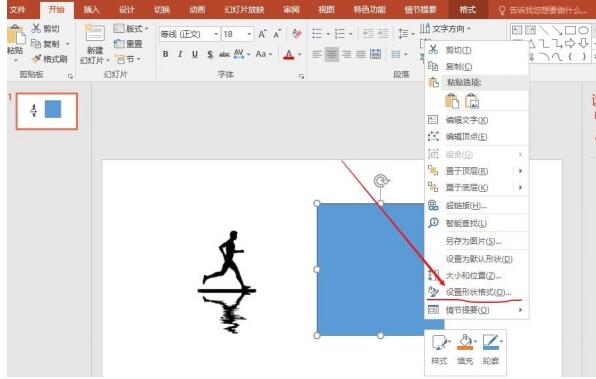Open shape Style (样式) mini toolbar button
Viewport: 596px width, 379px height.
tap(440, 349)
